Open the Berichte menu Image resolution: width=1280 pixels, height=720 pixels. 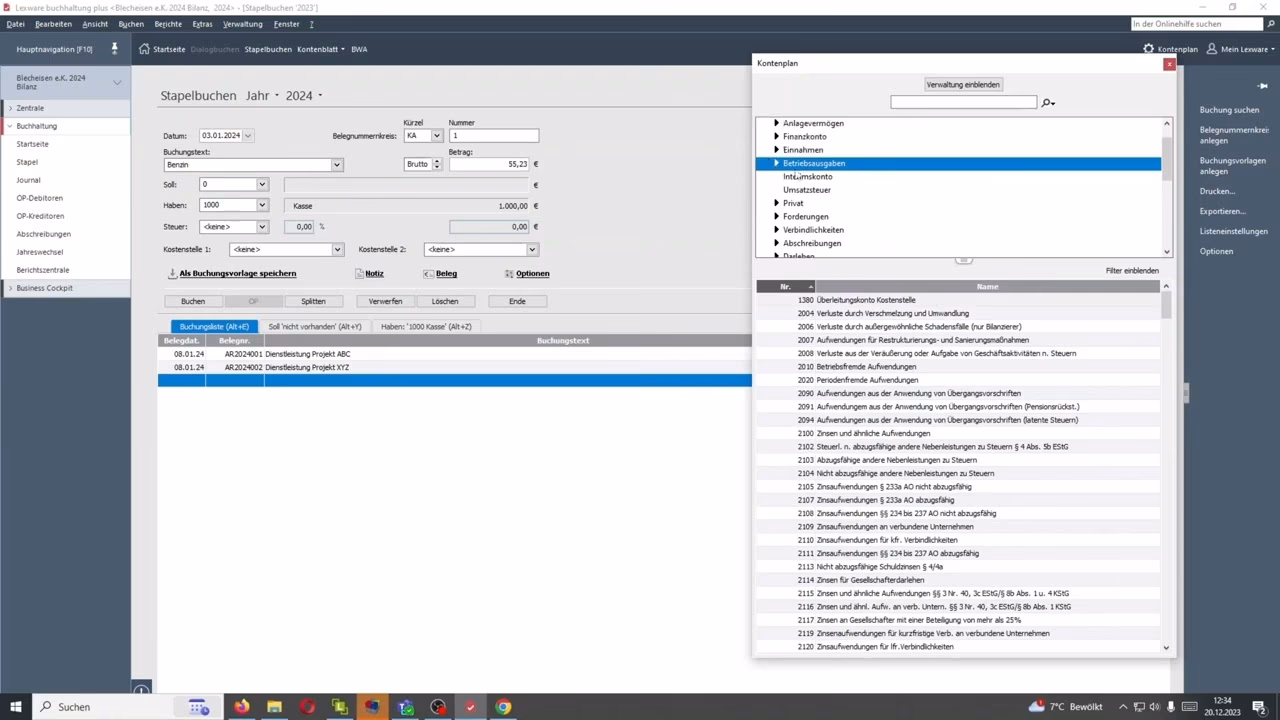167,24
